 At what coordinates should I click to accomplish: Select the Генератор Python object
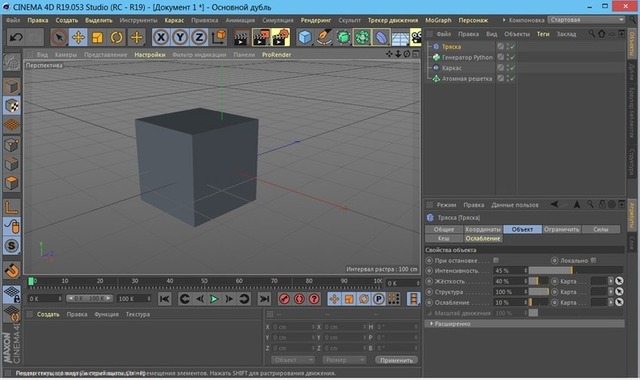[467, 57]
